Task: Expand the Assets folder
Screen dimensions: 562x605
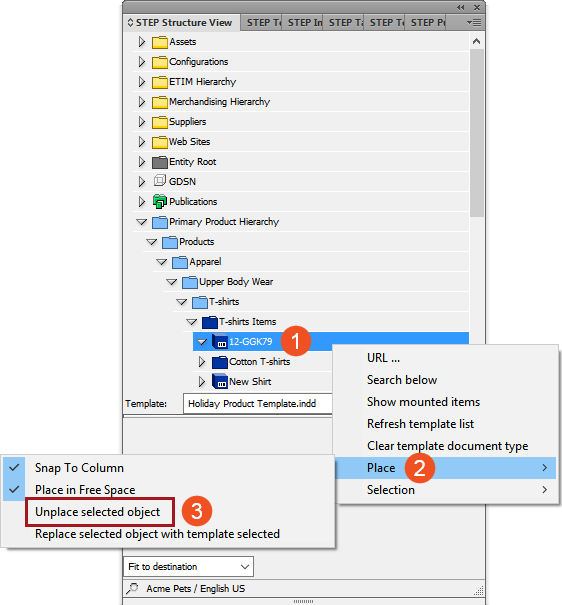Action: 142,42
